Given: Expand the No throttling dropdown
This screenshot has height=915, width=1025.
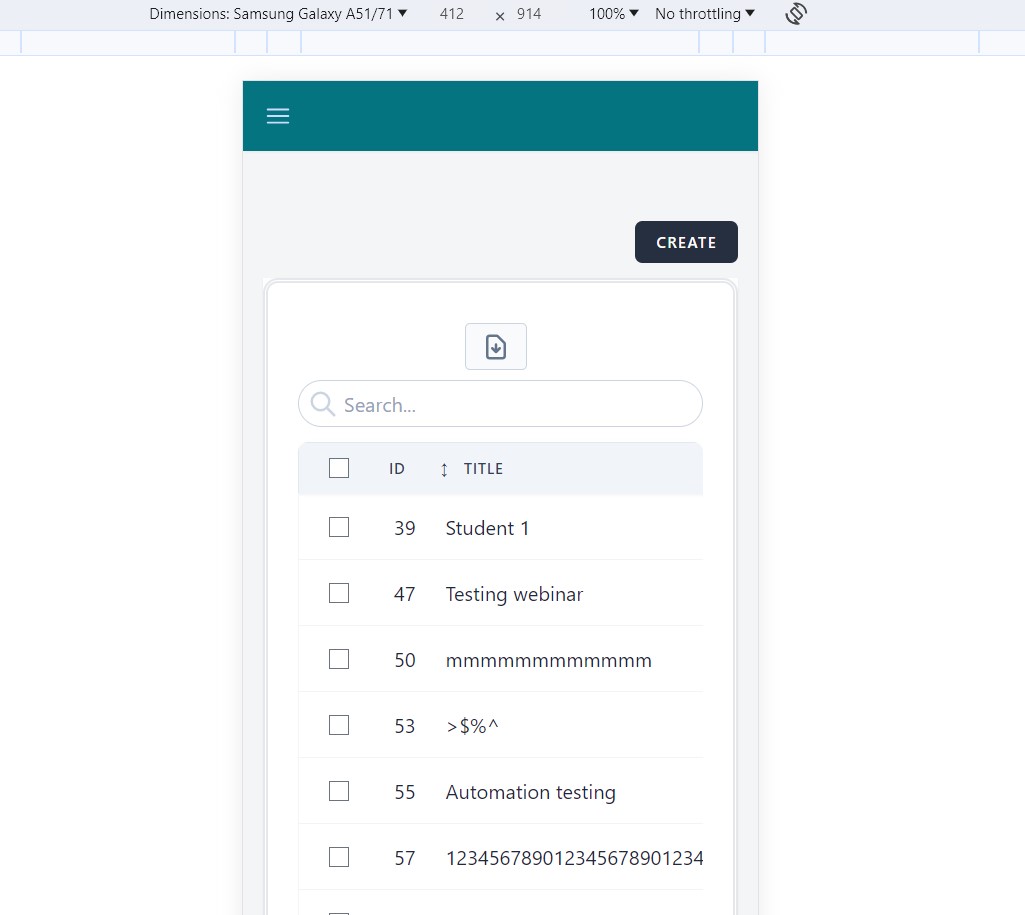Looking at the screenshot, I should [704, 14].
